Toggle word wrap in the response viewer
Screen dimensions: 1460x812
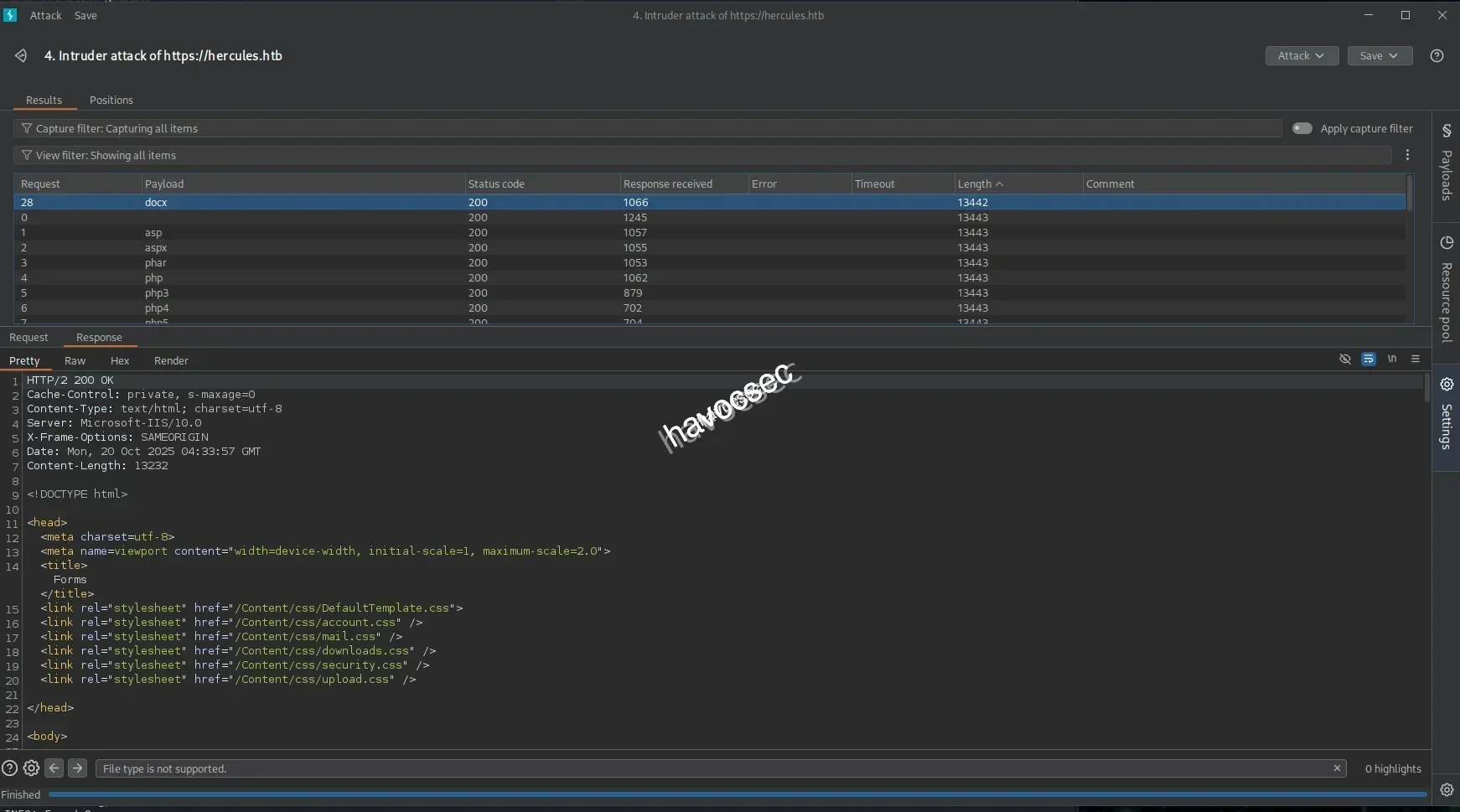tap(1369, 359)
